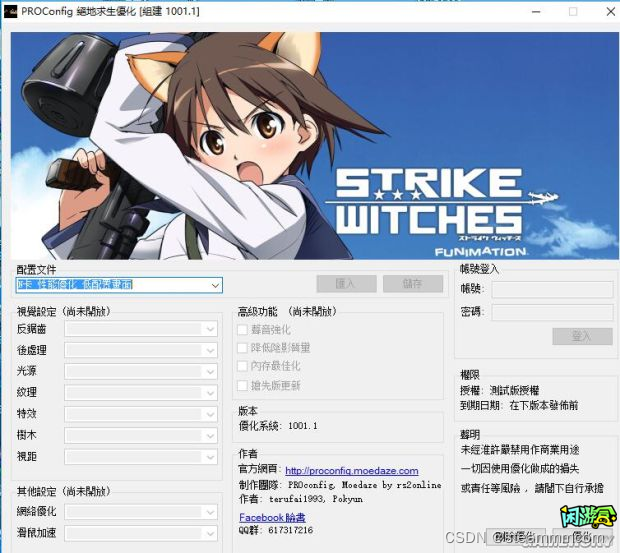Image resolution: width=620 pixels, height=553 pixels.
Task: Open the 配置文件 profile combo box
Action: (x=119, y=285)
